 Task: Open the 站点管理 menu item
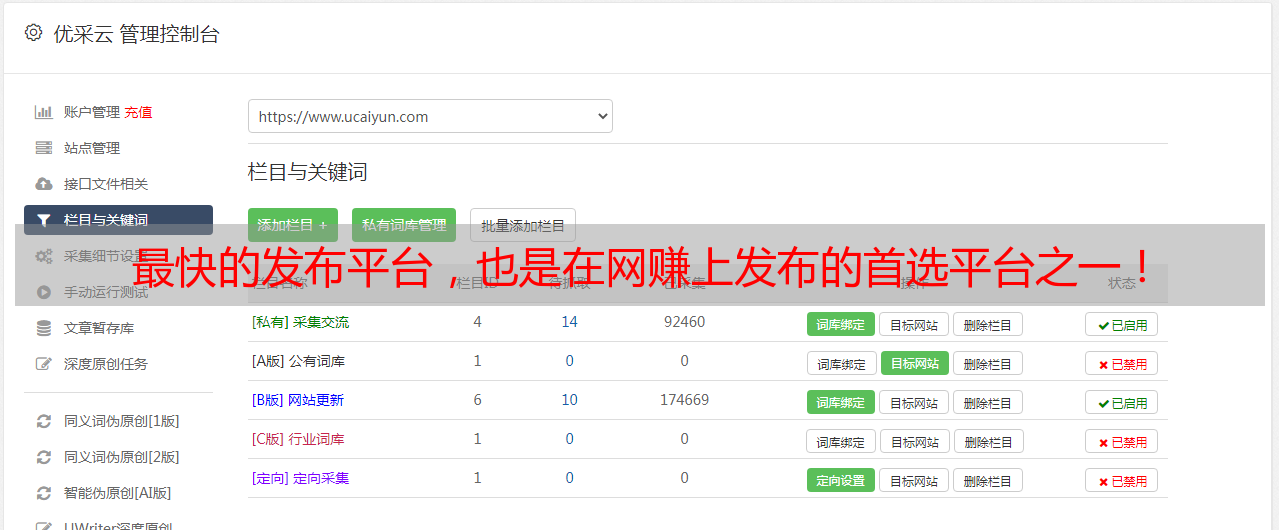click(x=92, y=148)
